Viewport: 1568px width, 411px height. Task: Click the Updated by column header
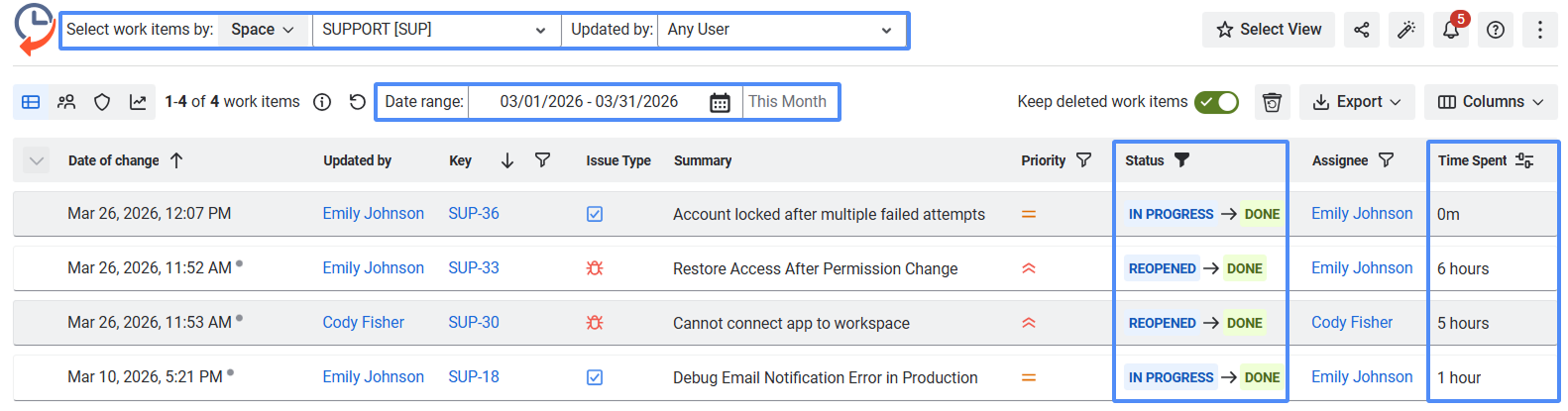point(357,160)
